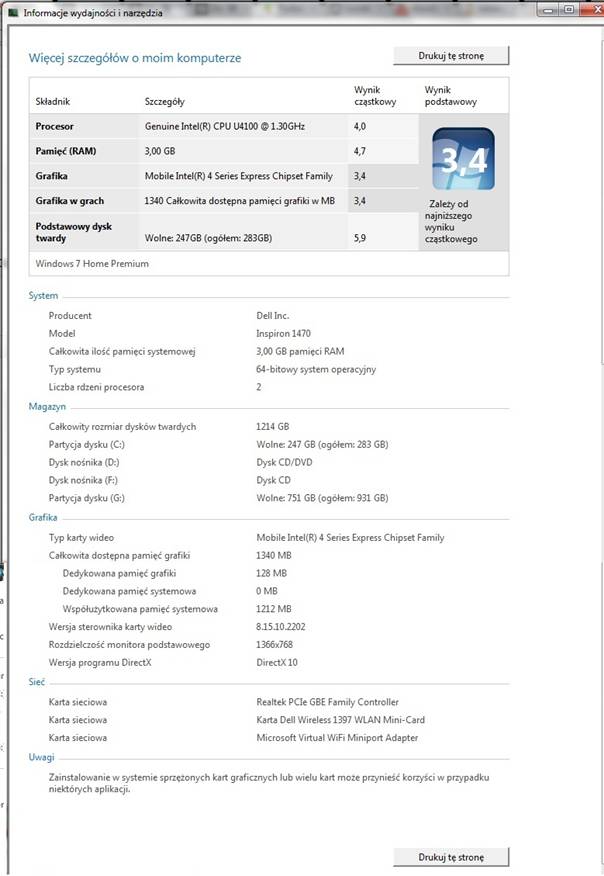Click "Dedykowana pamięć grafiki" label
Viewport: 604px width, 876px height.
(x=120, y=573)
